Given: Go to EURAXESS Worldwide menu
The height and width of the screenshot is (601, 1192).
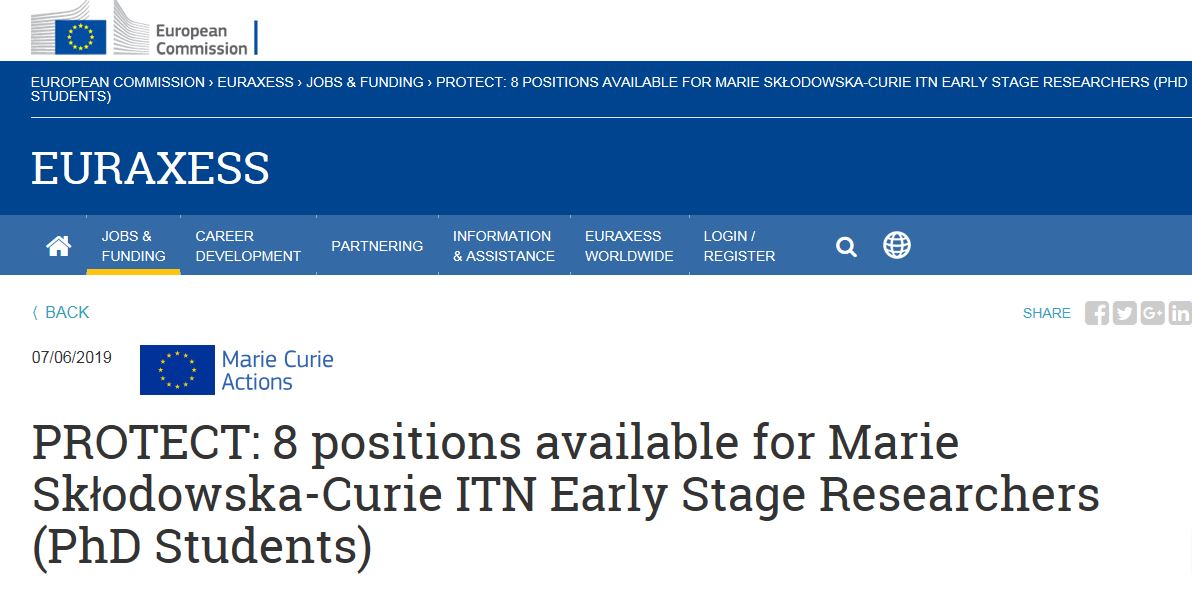Looking at the screenshot, I should 629,246.
